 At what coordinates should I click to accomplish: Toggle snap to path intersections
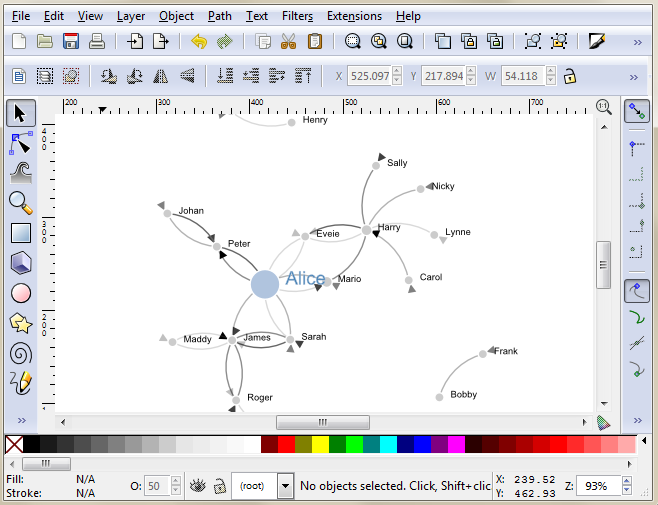[637, 343]
